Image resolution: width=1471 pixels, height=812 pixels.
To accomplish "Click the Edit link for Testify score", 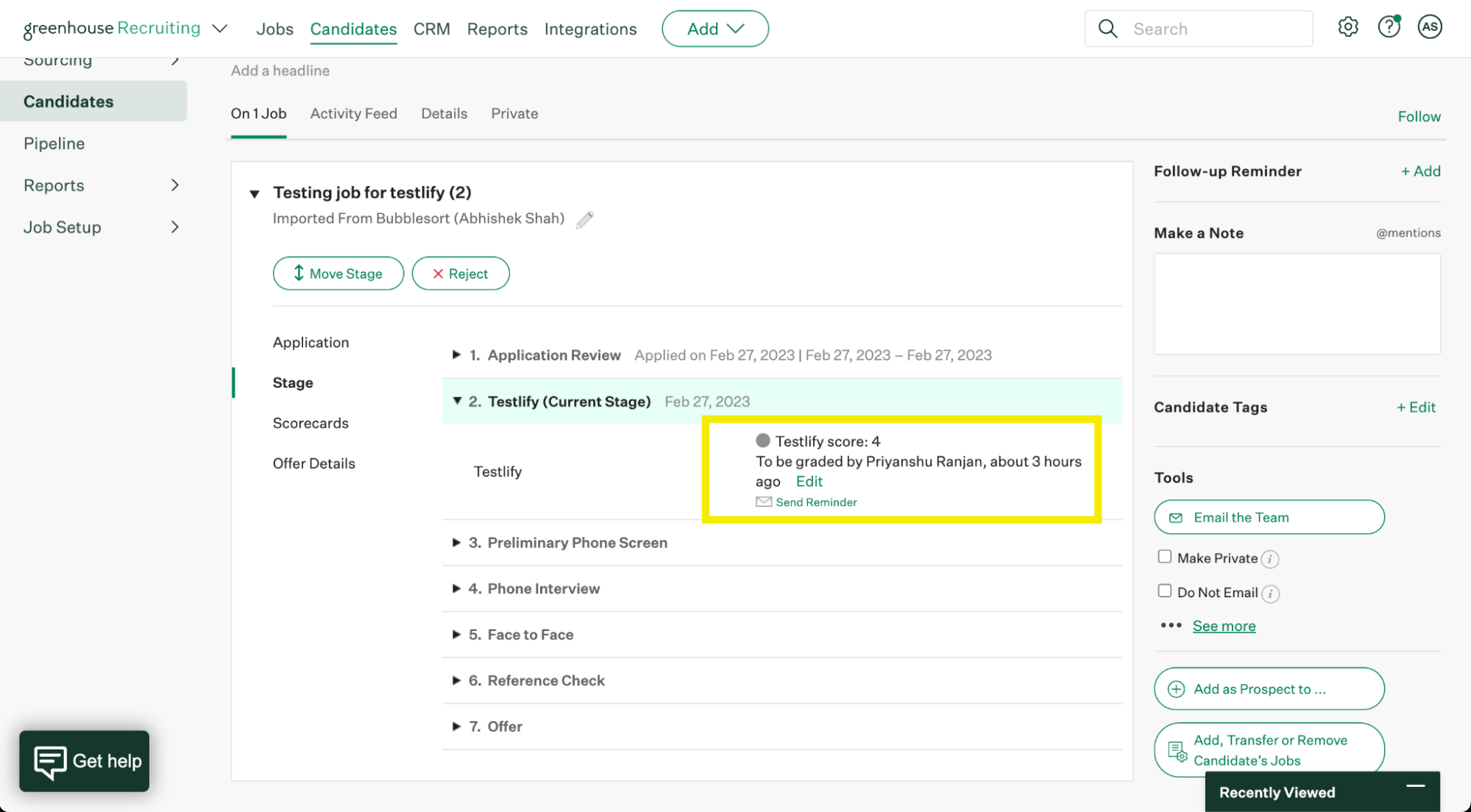I will coord(808,480).
